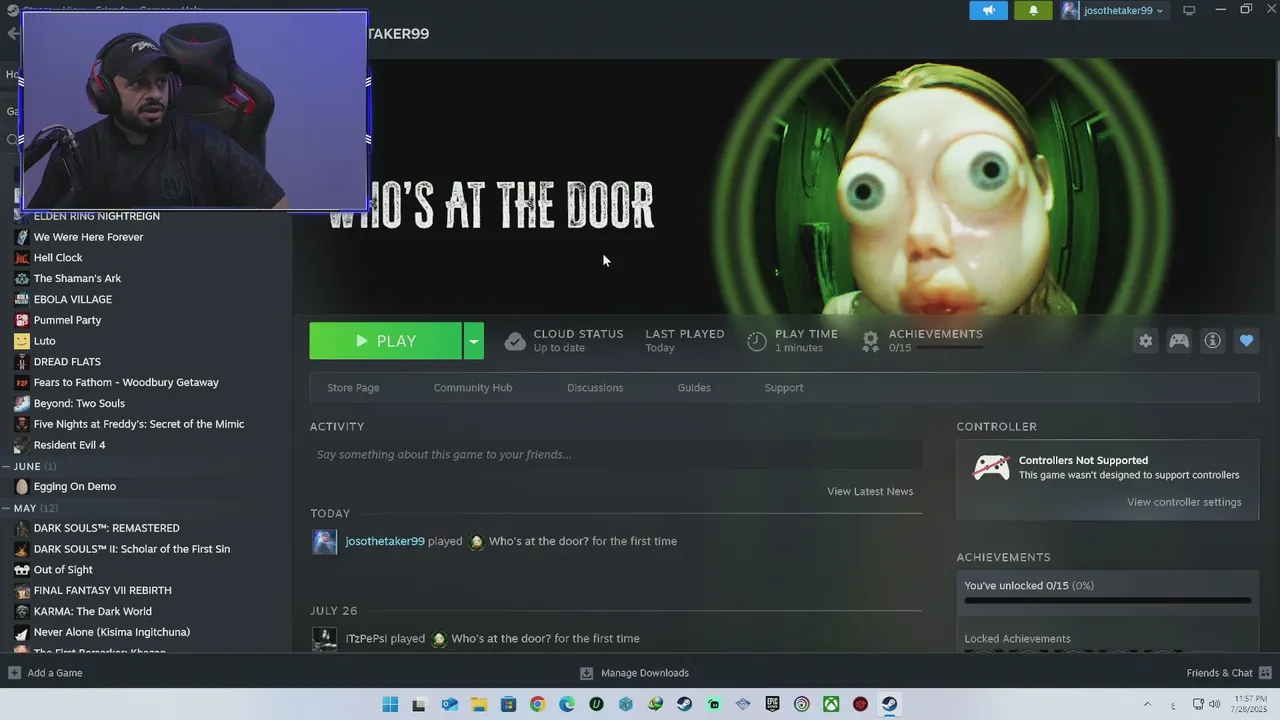Click the Say something about this game field
The image size is (1280, 720).
click(615, 455)
